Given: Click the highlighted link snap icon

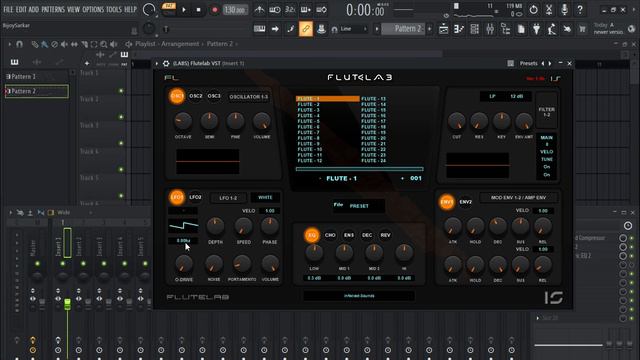Looking at the screenshot, I should (306, 29).
